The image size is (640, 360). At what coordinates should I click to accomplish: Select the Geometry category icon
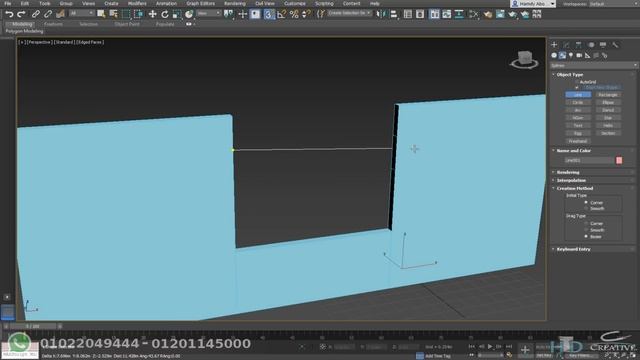coord(554,55)
